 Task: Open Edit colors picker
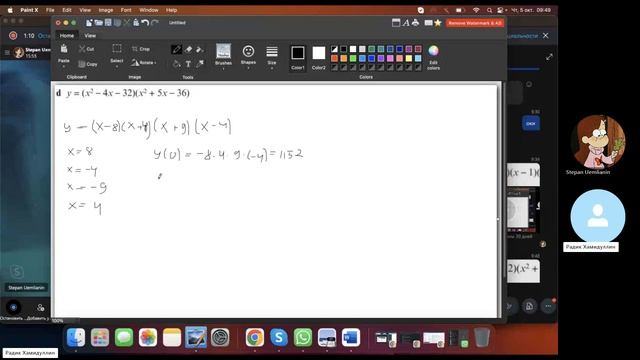click(x=433, y=57)
